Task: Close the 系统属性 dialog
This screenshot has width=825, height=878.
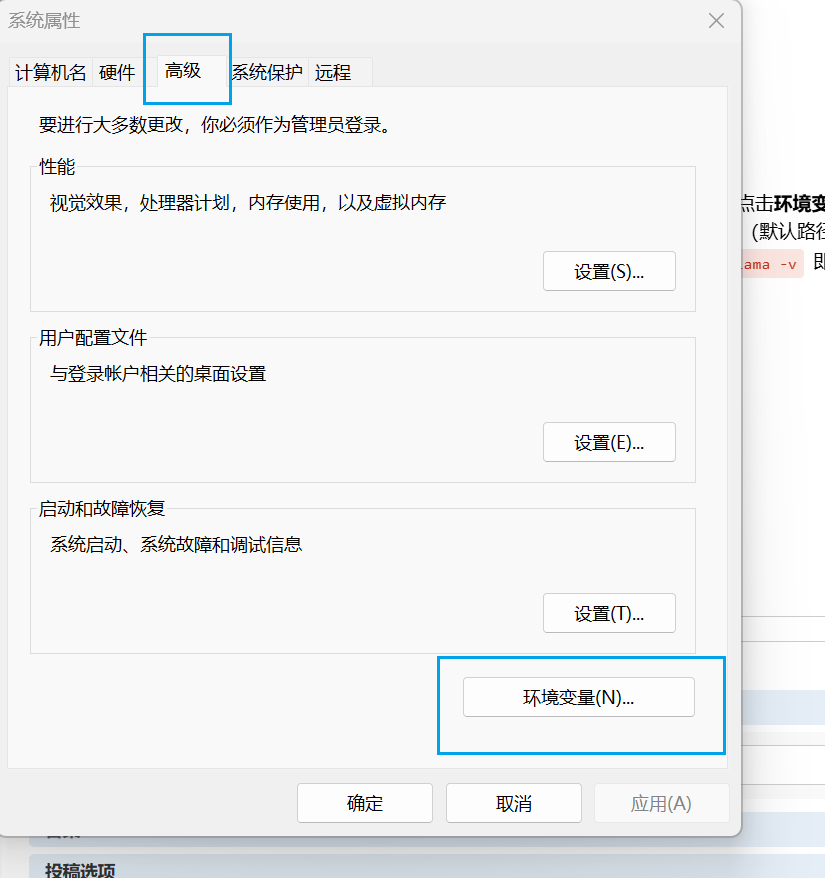Action: (716, 21)
